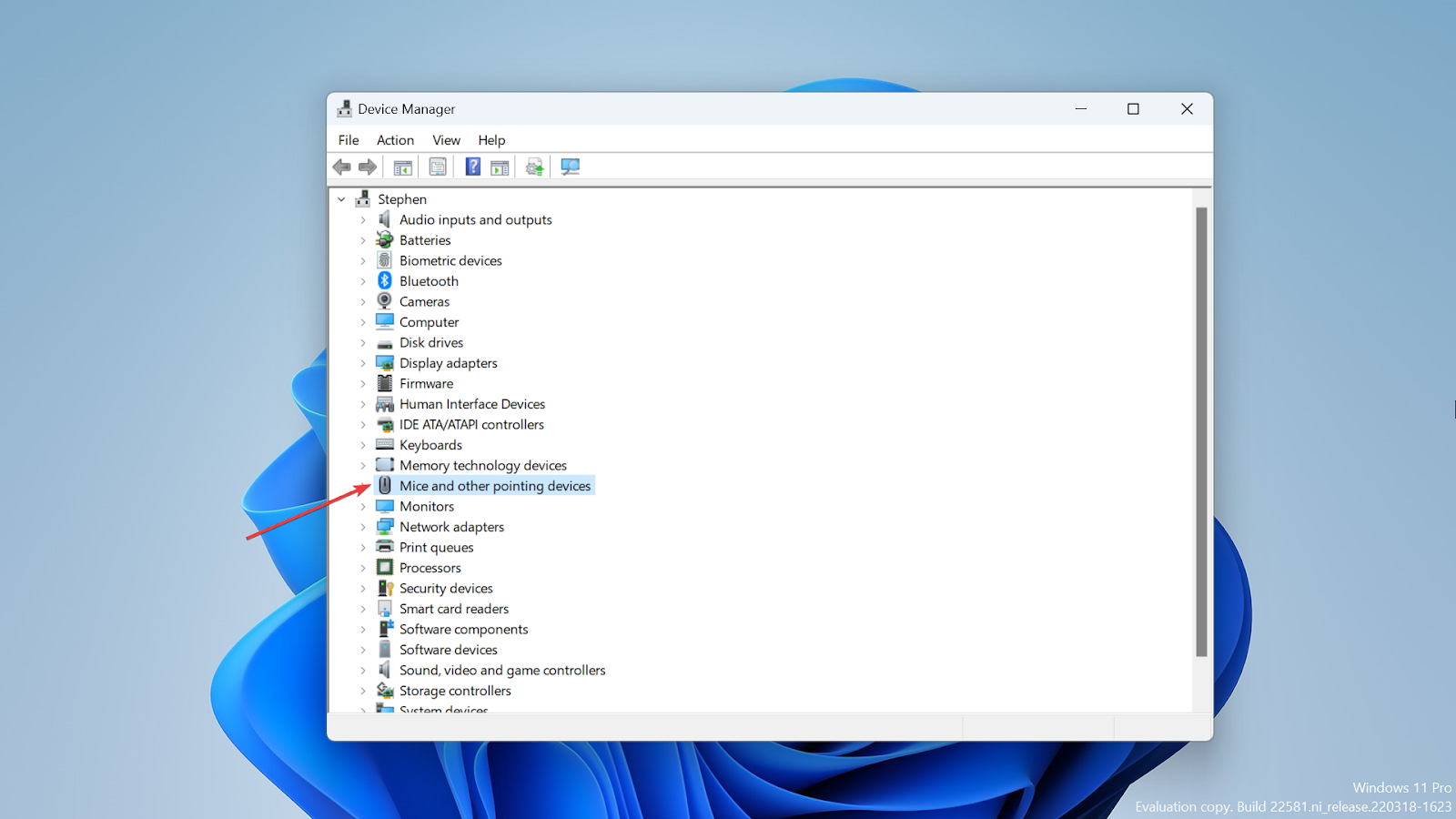Open the View menu
The height and width of the screenshot is (819, 1456).
pos(446,140)
